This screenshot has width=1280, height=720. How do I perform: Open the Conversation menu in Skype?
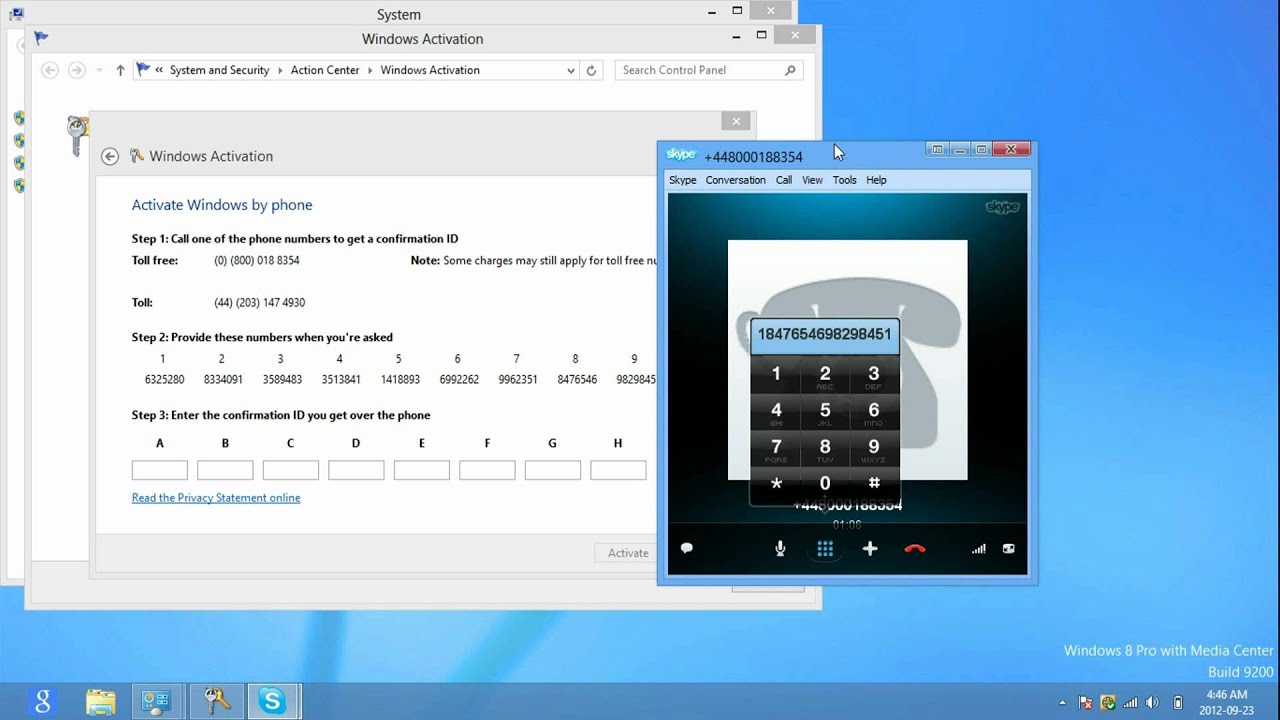(735, 180)
